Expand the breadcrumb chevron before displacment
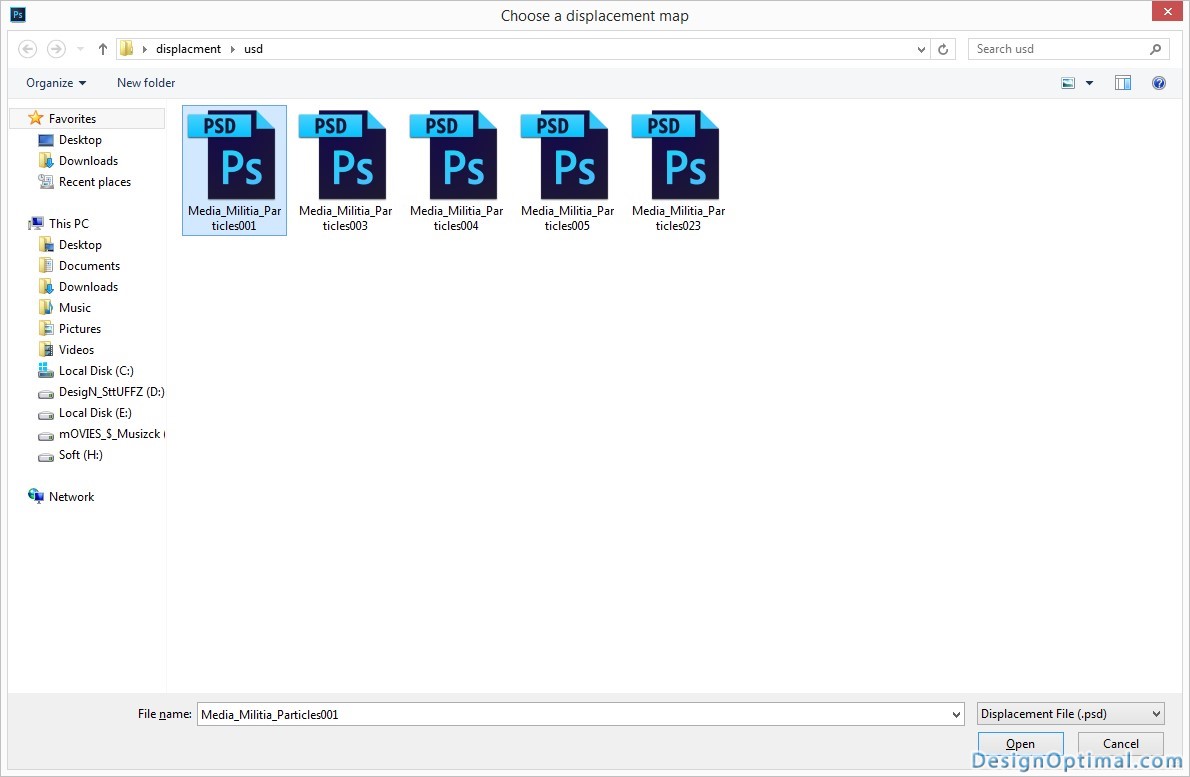 pos(144,49)
